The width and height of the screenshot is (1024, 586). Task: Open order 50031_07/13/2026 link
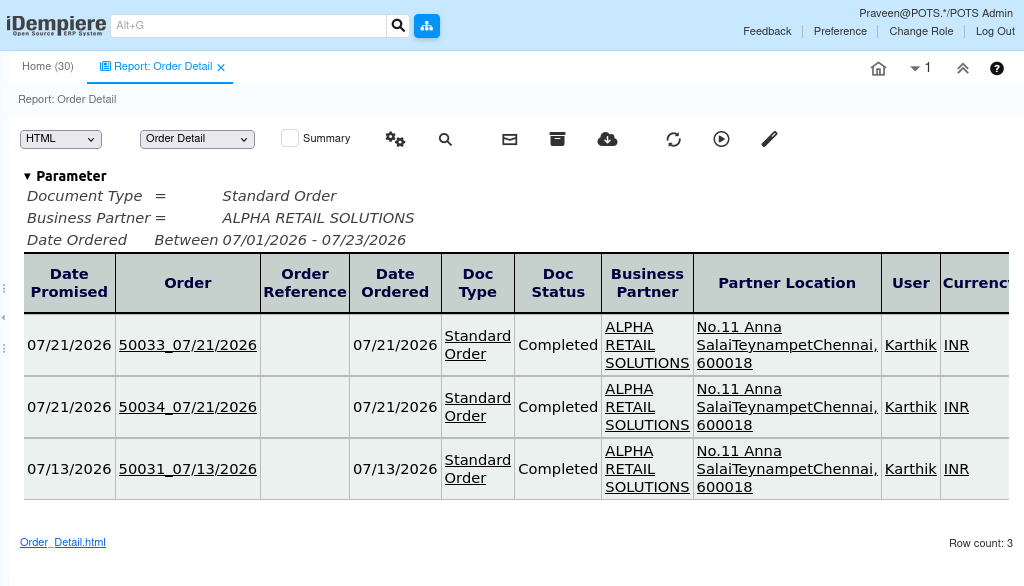[187, 469]
